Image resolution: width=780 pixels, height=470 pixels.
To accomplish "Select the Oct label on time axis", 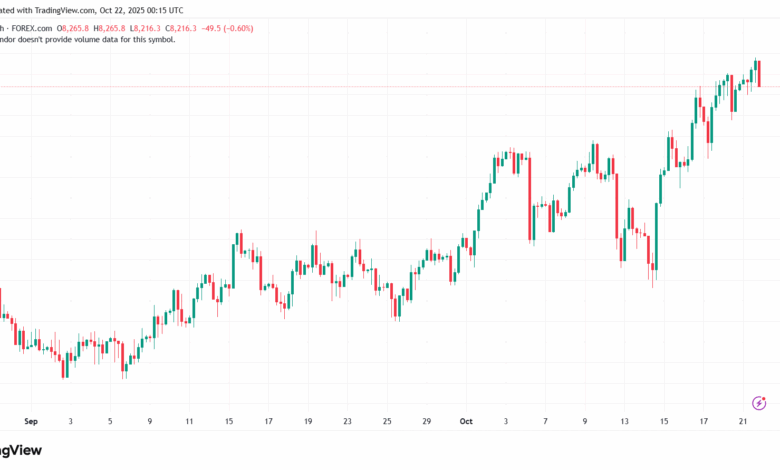I will 466,421.
